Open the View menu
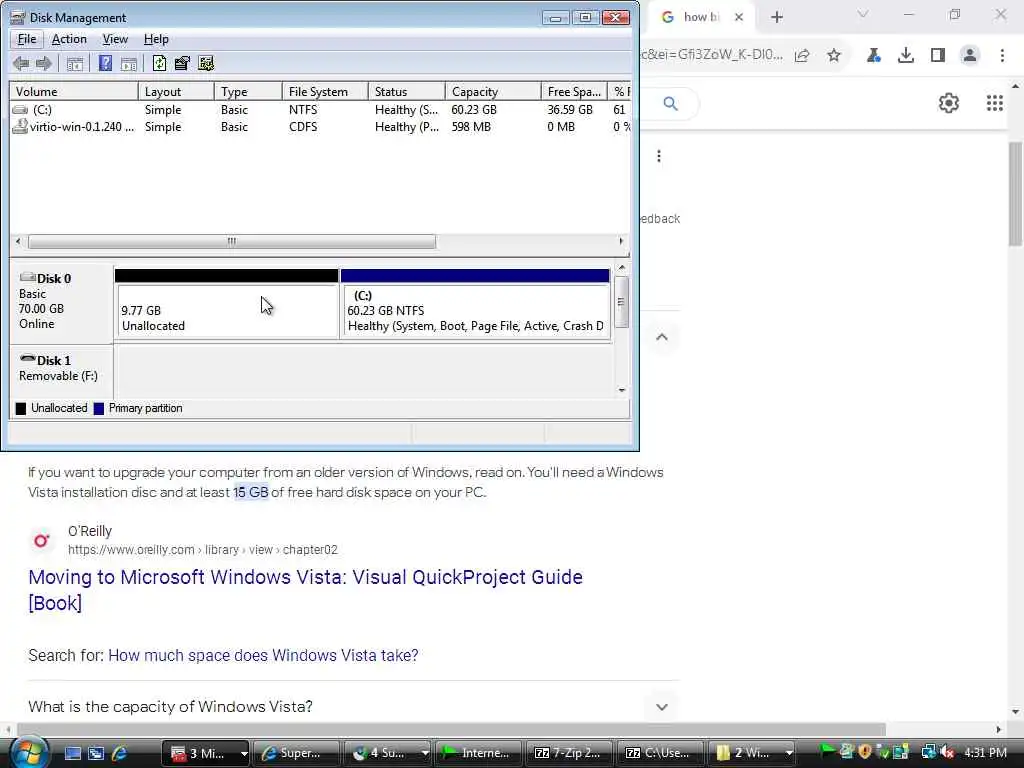1024x768 pixels. 115,39
